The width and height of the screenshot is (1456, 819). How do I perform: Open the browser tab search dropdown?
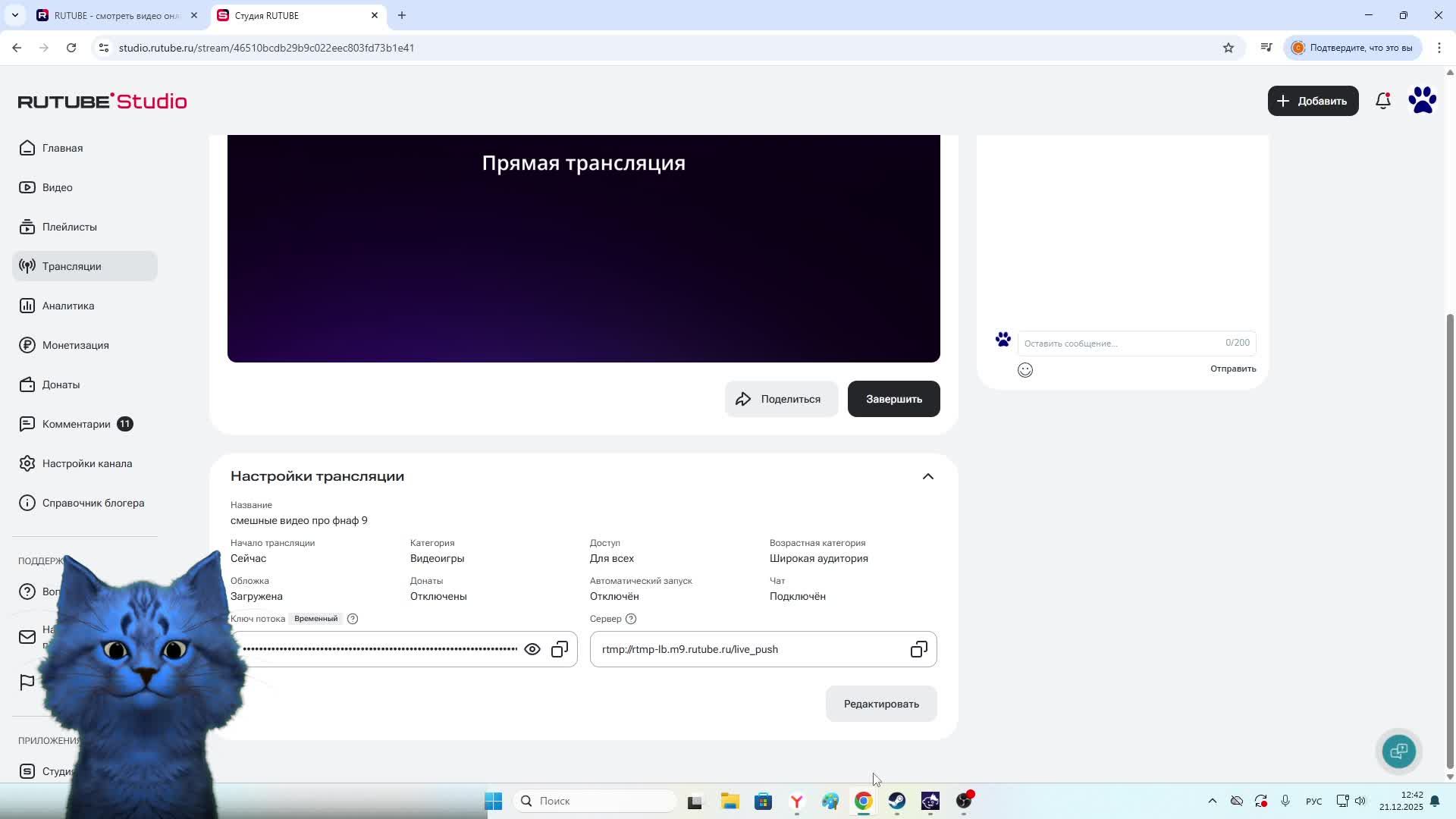coord(14,15)
